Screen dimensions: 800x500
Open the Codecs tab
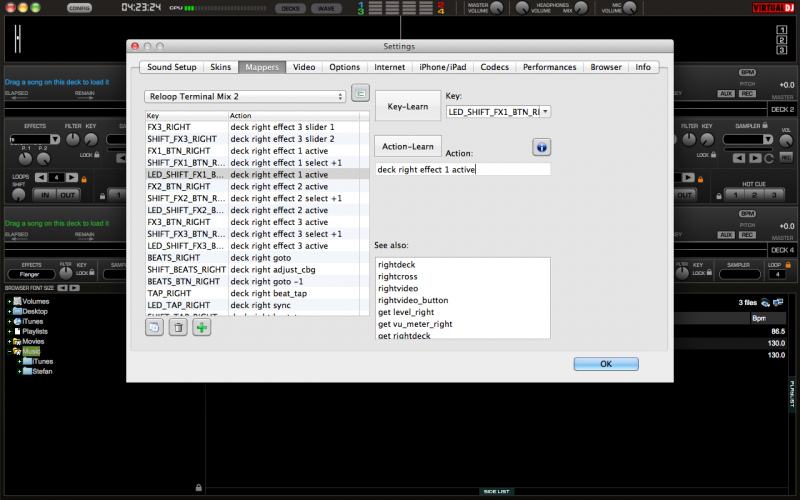pos(494,67)
